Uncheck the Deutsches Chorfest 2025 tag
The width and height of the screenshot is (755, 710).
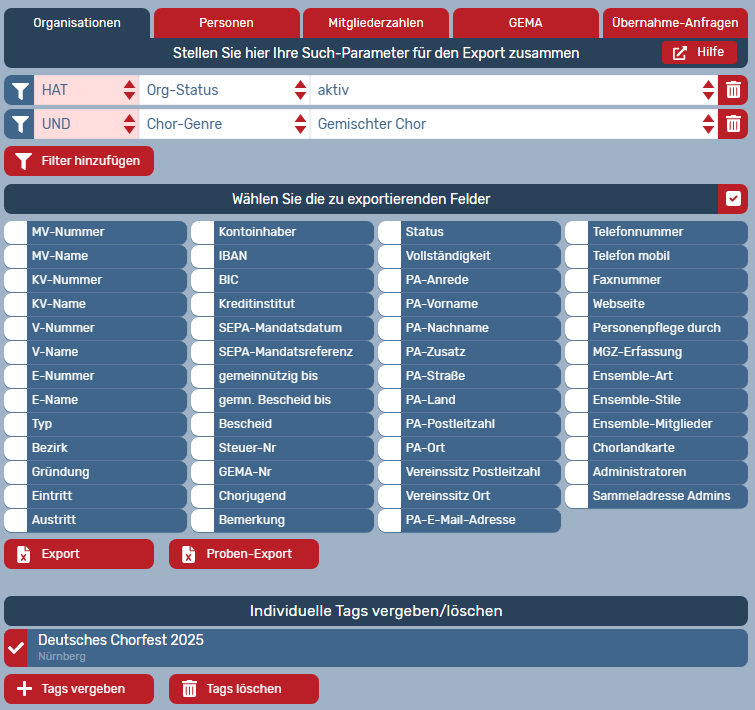click(16, 648)
